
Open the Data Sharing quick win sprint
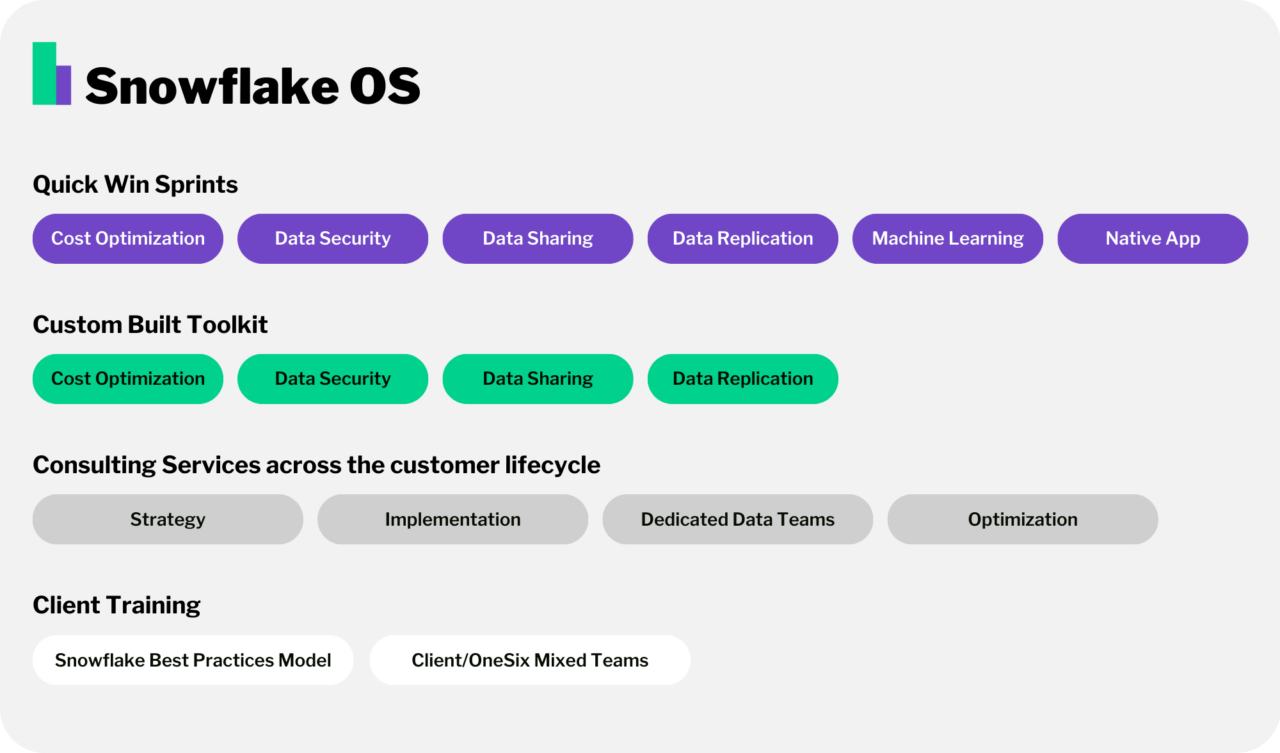click(x=537, y=238)
